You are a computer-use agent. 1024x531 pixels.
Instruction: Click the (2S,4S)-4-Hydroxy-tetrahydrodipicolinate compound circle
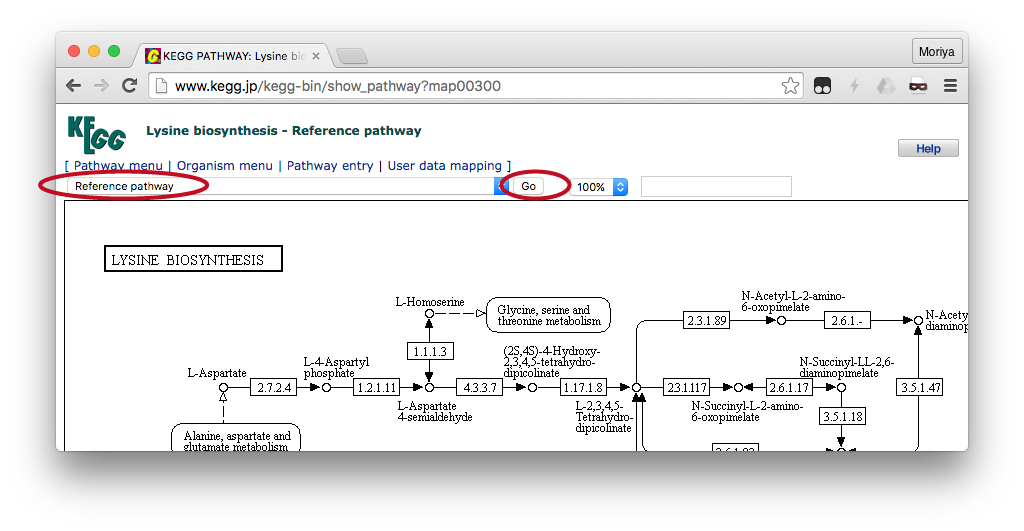tap(532, 387)
